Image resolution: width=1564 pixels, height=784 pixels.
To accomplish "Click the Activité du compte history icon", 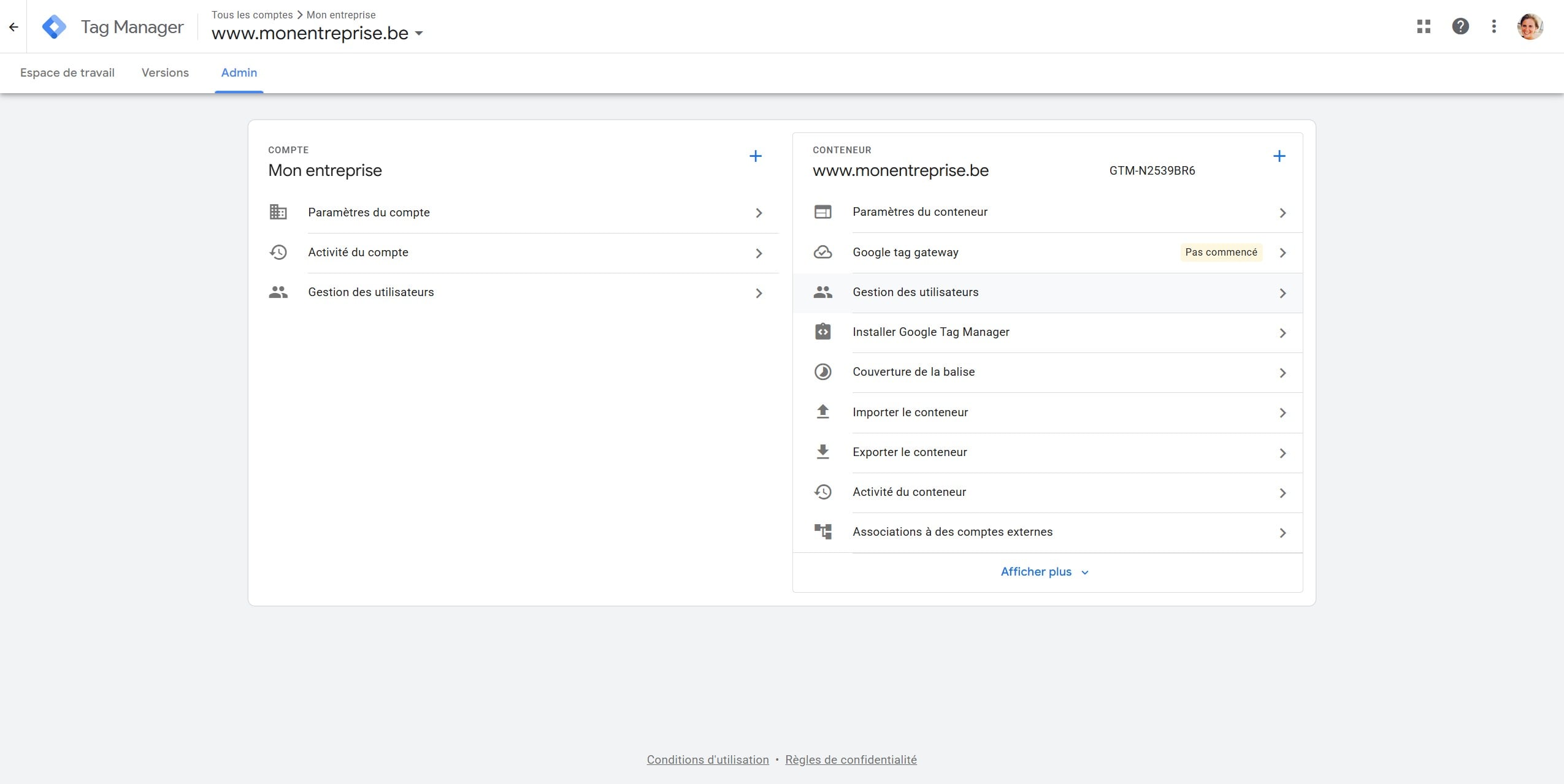I will 278,252.
